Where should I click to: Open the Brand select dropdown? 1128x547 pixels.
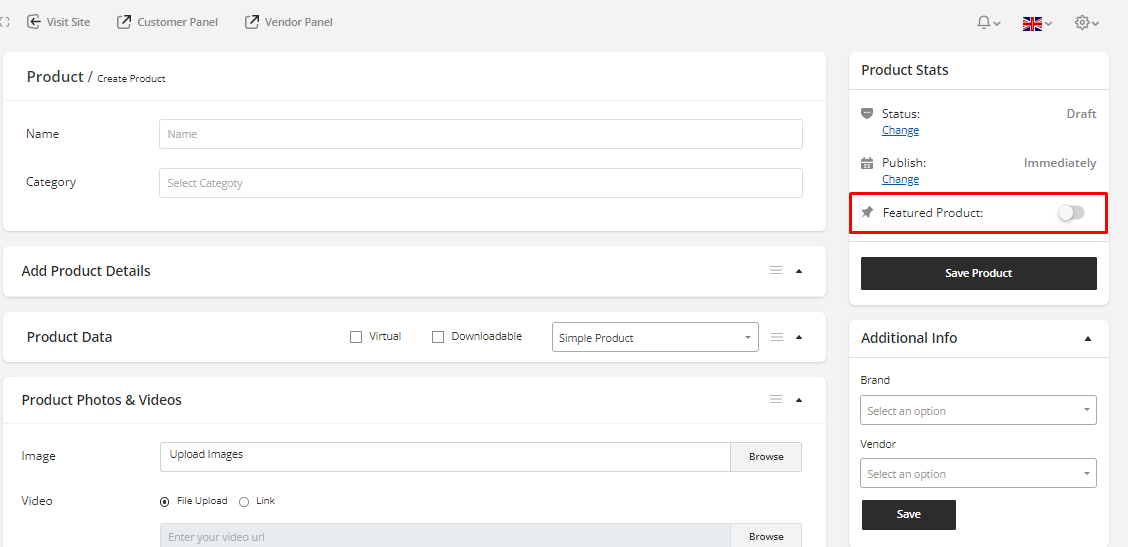tap(977, 410)
